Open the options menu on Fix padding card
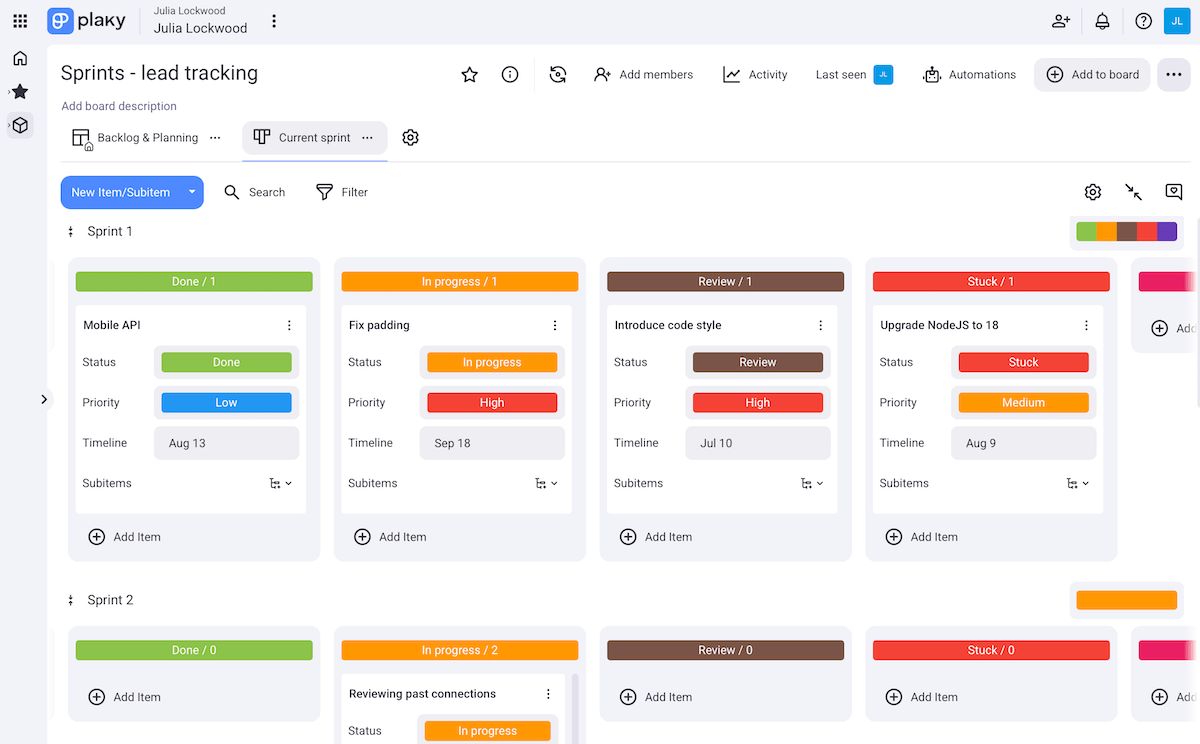 [555, 325]
